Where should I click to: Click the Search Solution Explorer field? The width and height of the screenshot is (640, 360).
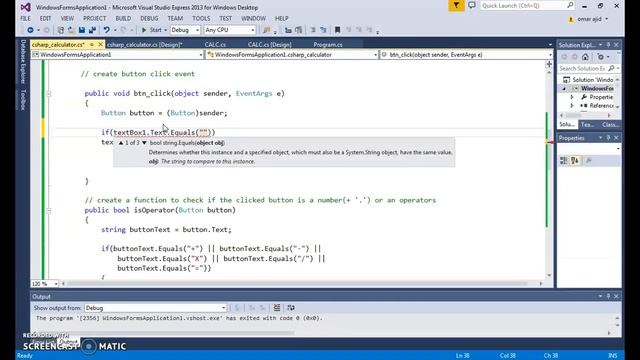583,69
